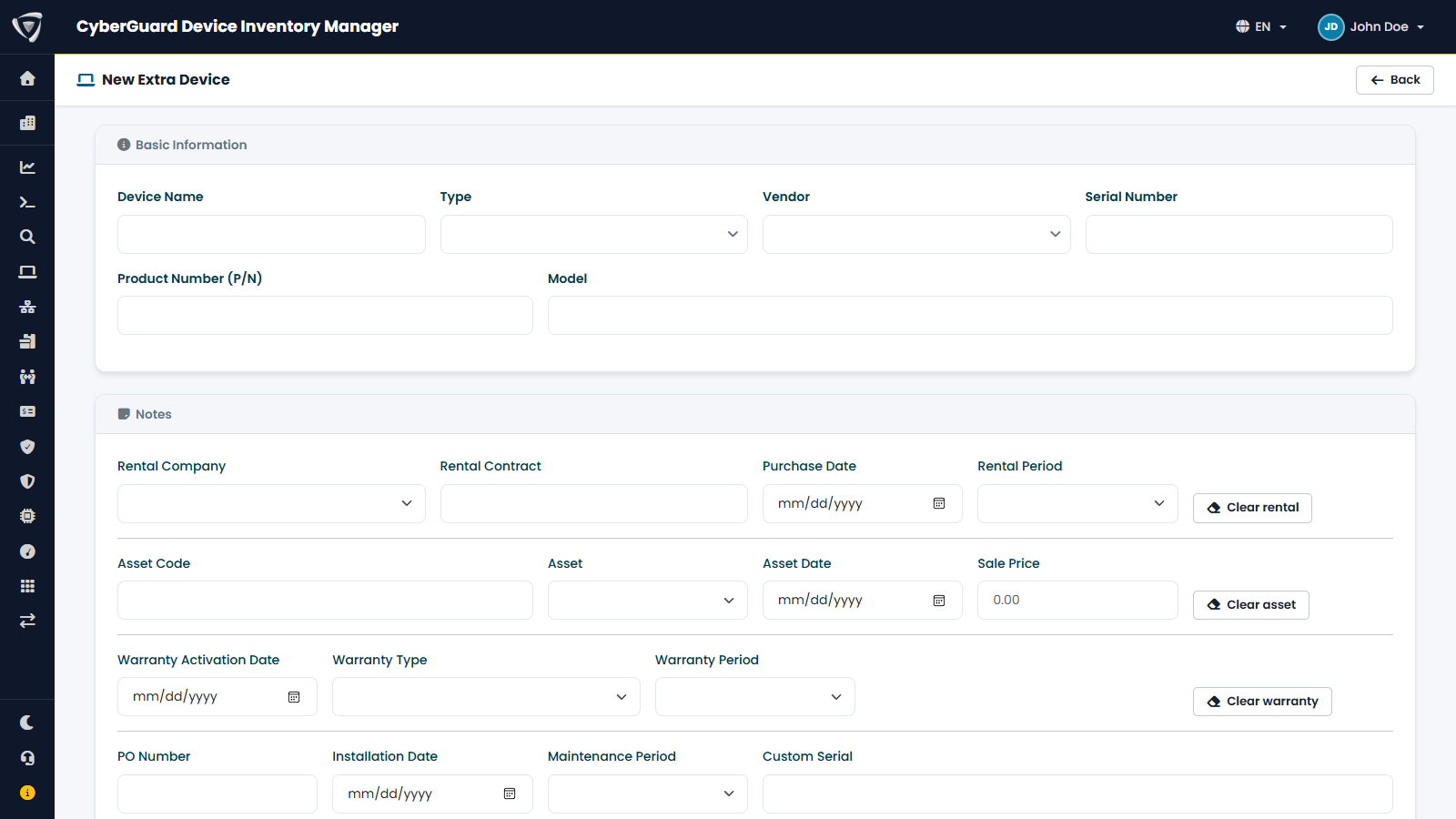Expand the Vendor dropdown
The width and height of the screenshot is (1456, 819).
click(x=916, y=234)
